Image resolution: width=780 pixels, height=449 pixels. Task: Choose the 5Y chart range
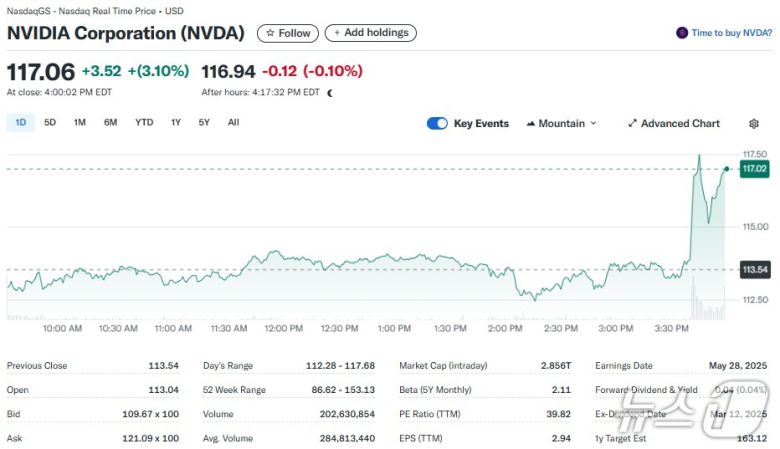coord(204,123)
